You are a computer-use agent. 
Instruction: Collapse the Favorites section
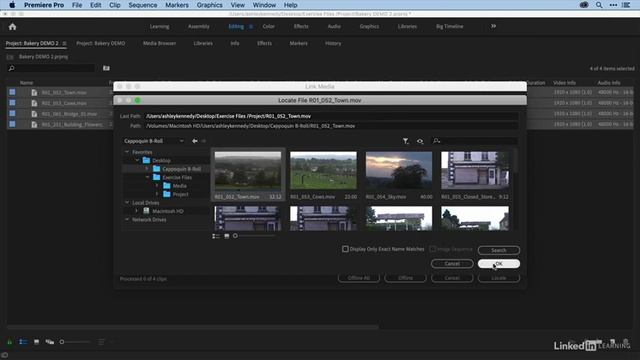tap(127, 152)
